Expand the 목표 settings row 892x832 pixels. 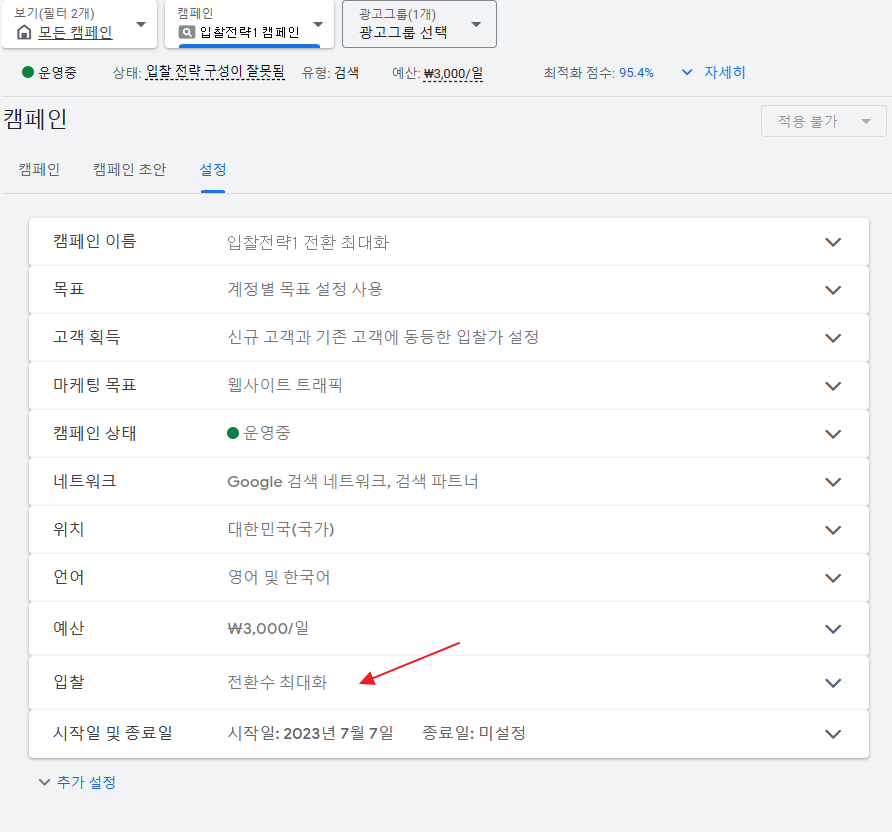832,290
